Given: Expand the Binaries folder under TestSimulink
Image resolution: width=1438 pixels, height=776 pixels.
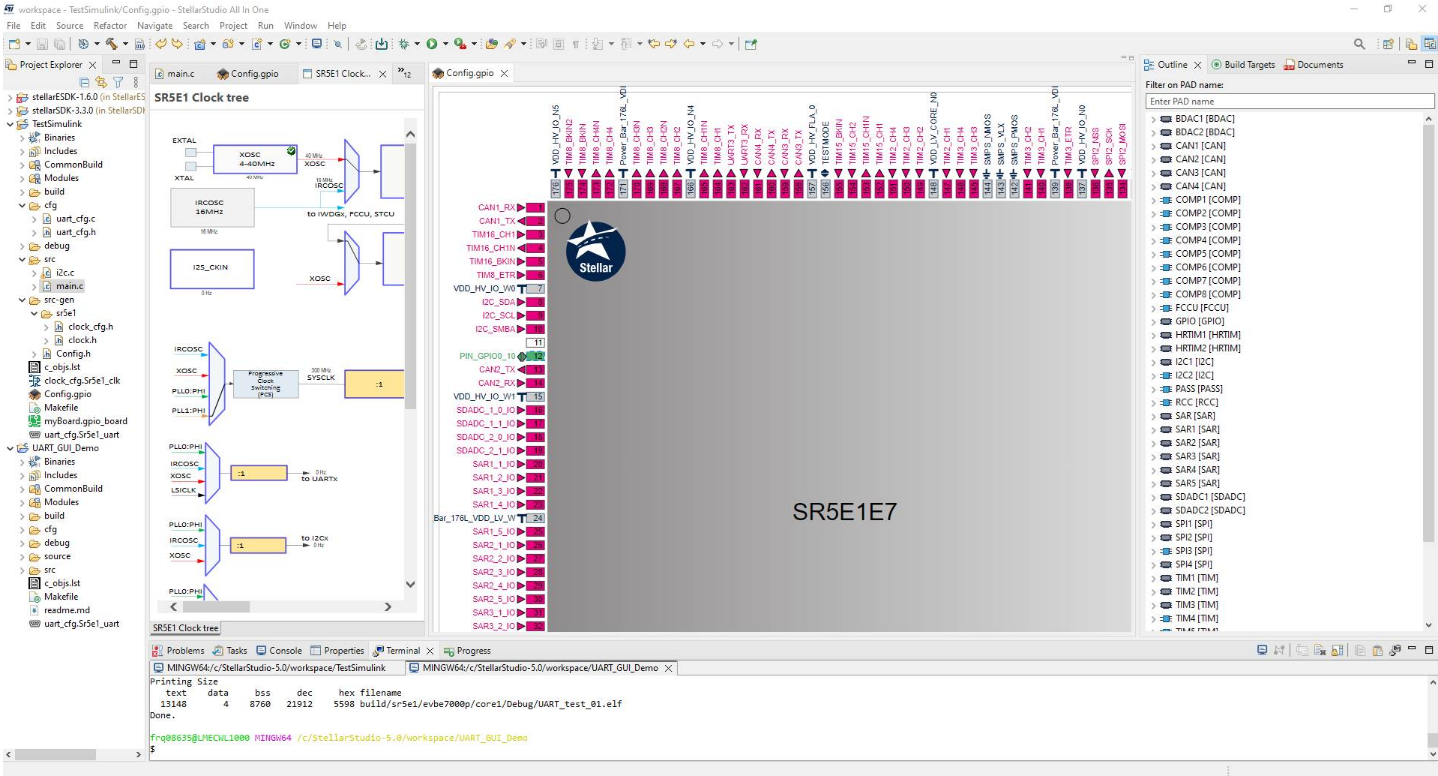Looking at the screenshot, I should [x=20, y=137].
